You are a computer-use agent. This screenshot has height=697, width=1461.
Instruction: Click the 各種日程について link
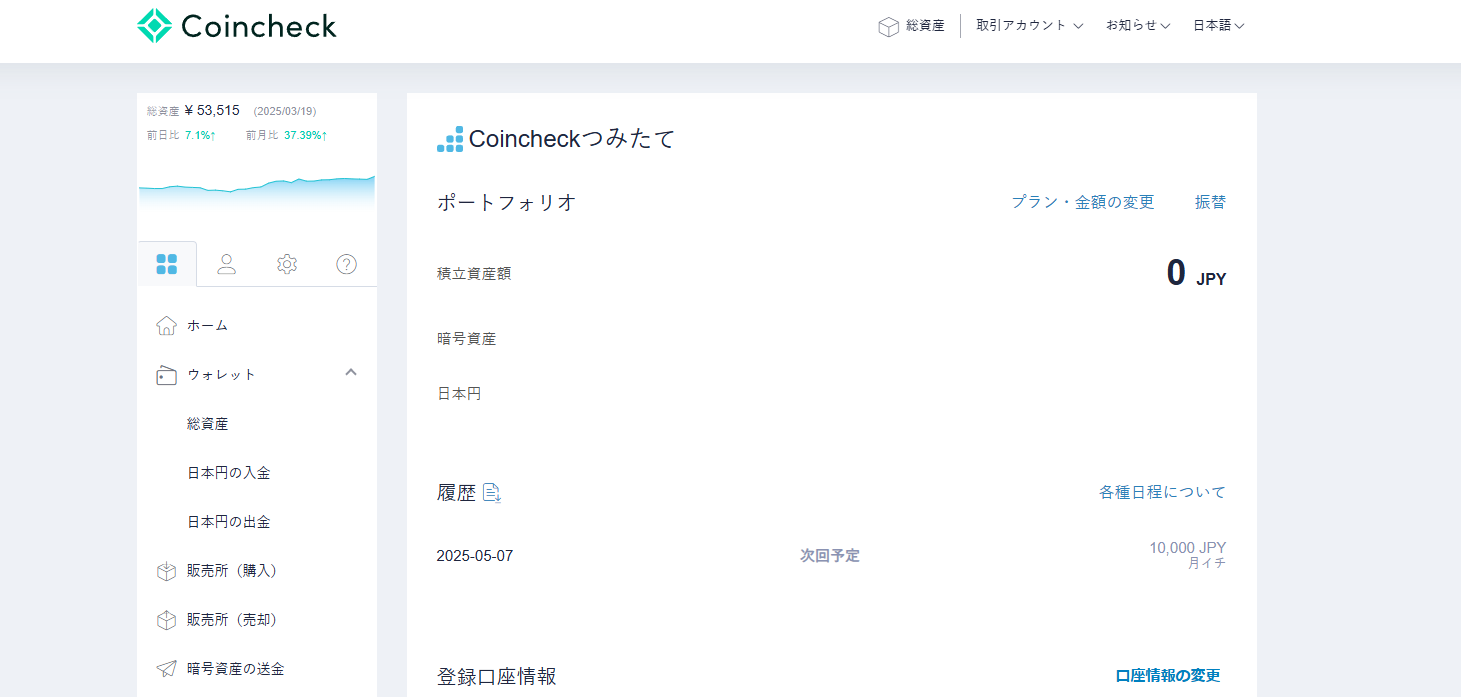coord(1162,492)
